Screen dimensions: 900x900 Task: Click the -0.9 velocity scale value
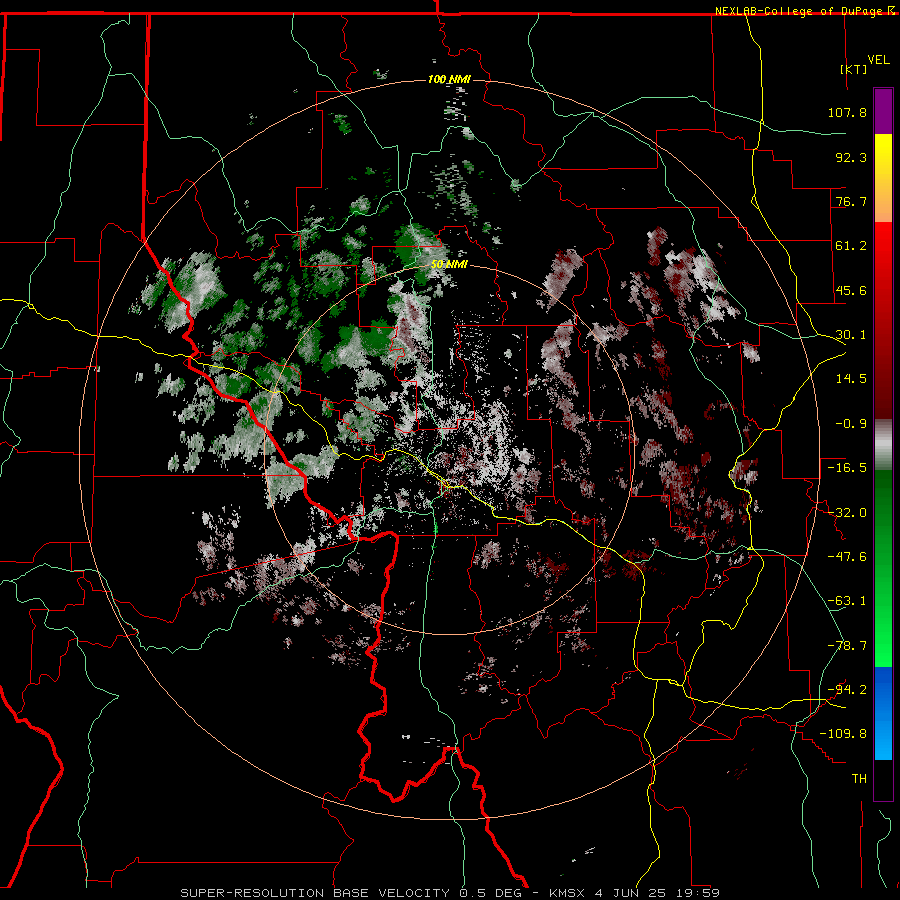click(x=851, y=424)
